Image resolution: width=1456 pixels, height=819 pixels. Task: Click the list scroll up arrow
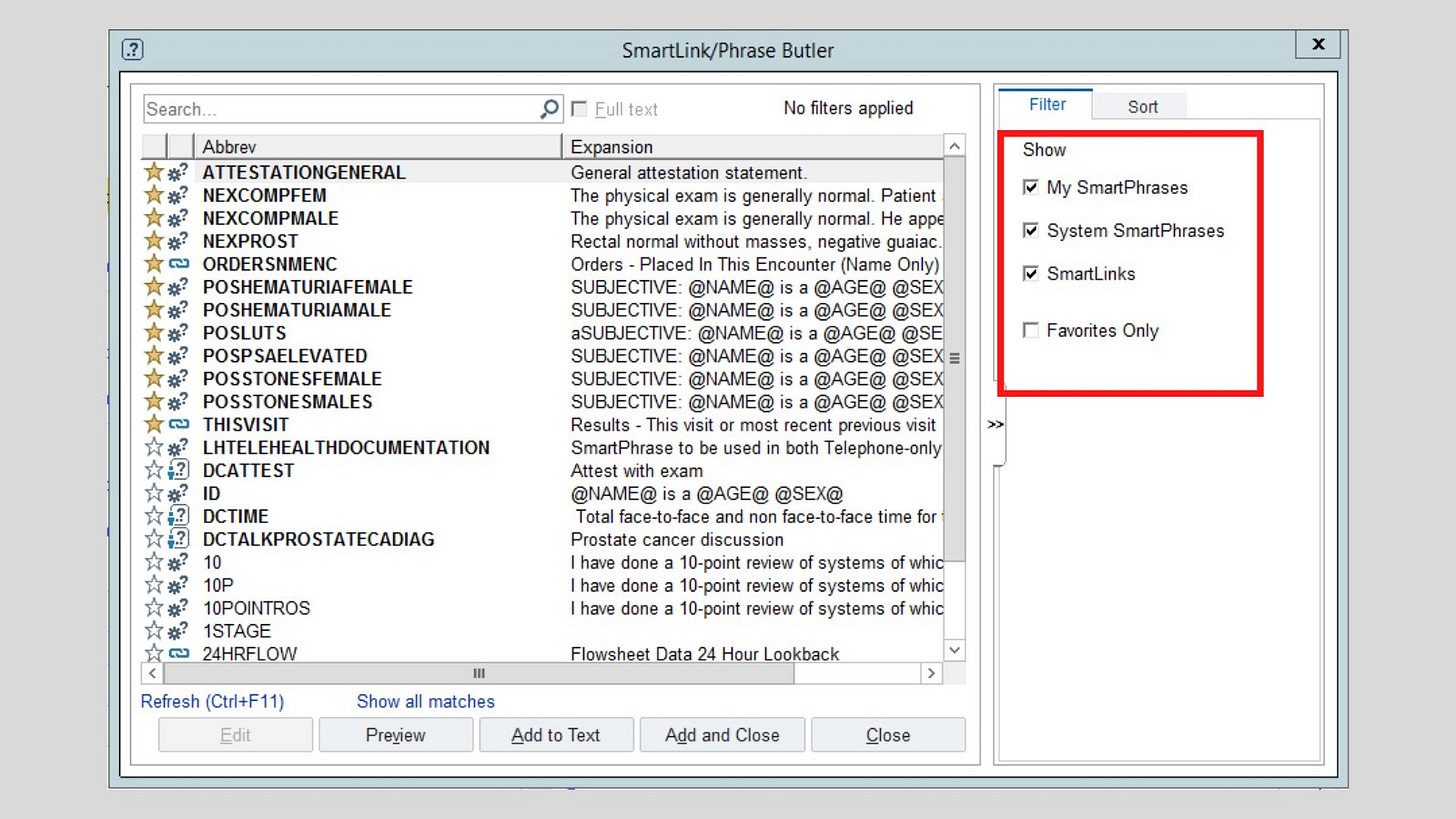coord(954,146)
